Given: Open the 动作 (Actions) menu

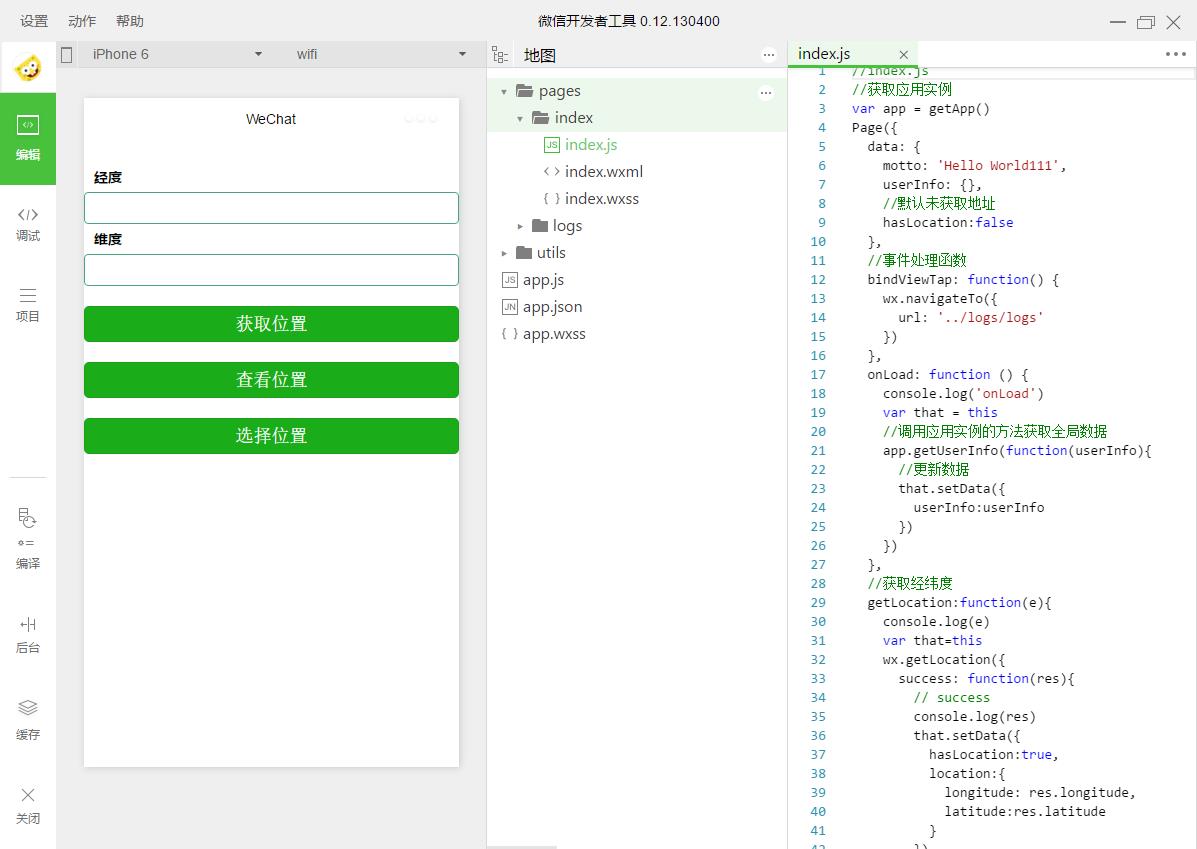Looking at the screenshot, I should 82,21.
